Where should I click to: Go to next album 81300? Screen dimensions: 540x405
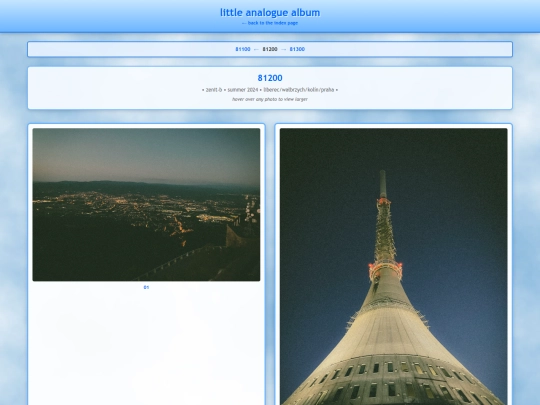coord(297,49)
